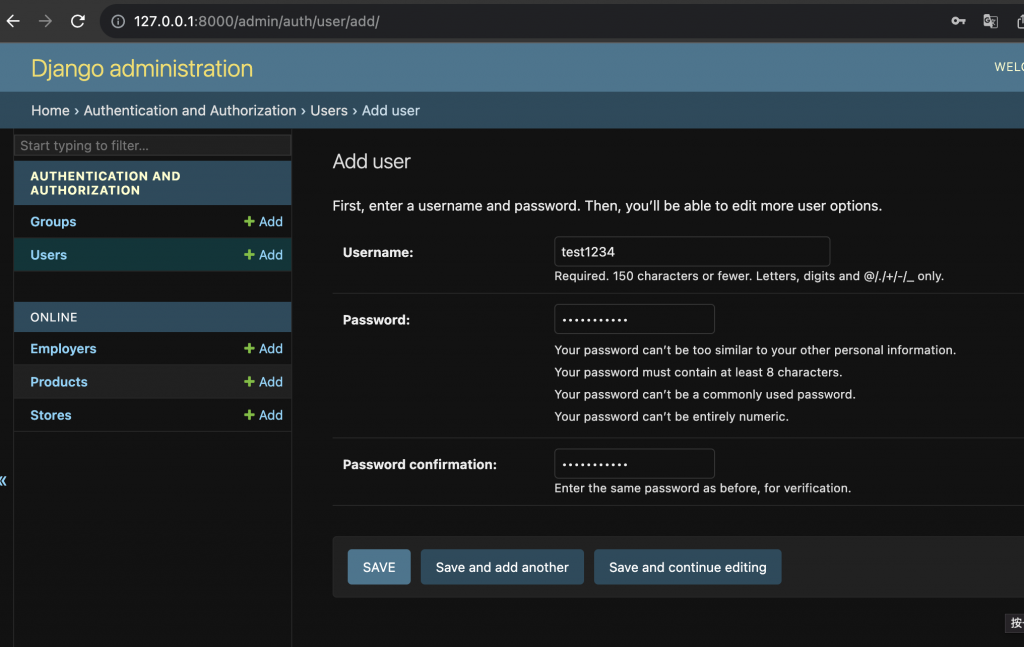Click the SAVE button
The height and width of the screenshot is (647, 1024).
(379, 567)
